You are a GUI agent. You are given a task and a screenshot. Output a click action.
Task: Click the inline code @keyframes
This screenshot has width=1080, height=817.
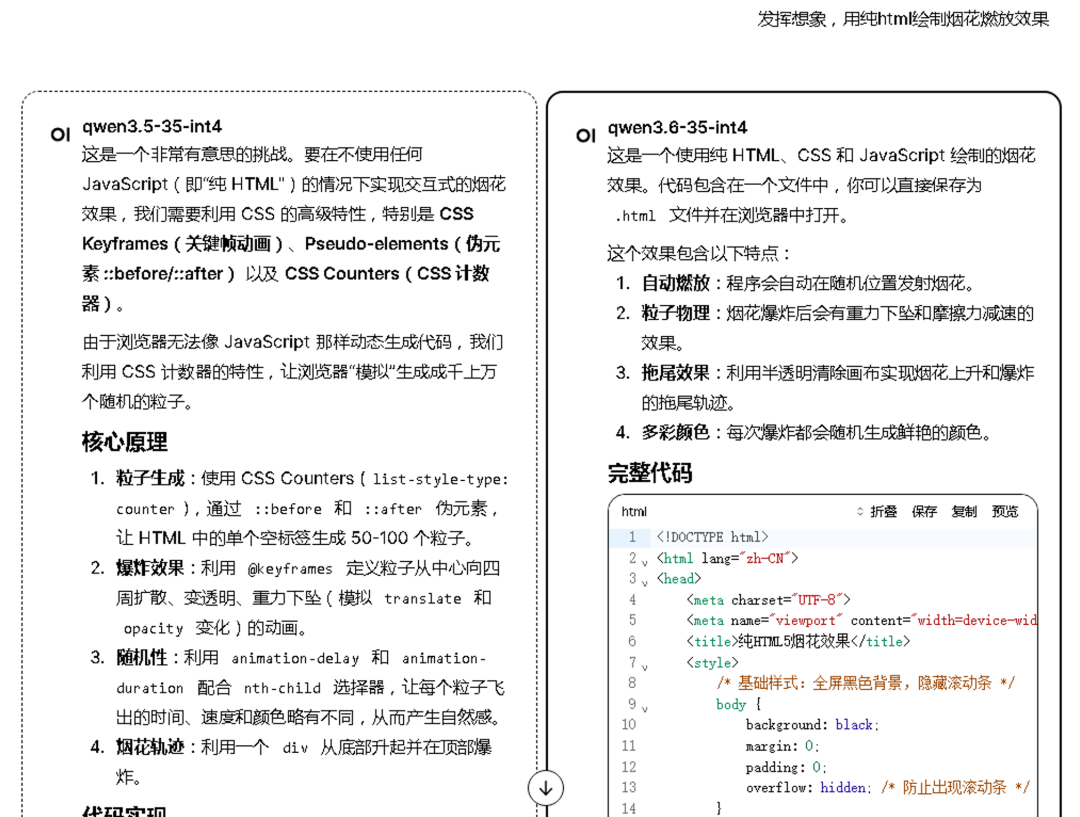click(290, 569)
